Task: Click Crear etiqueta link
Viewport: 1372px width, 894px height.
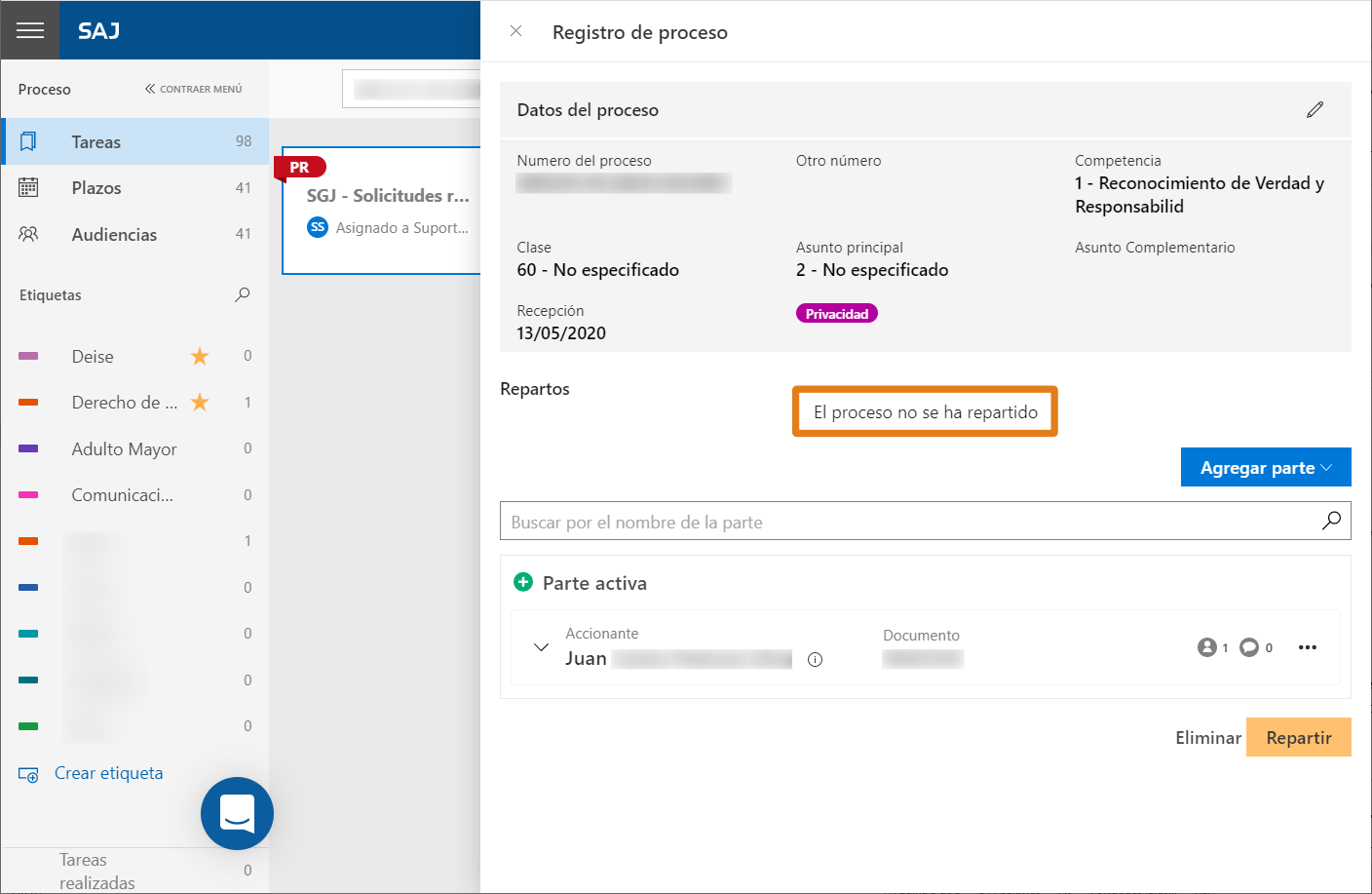Action: point(109,773)
